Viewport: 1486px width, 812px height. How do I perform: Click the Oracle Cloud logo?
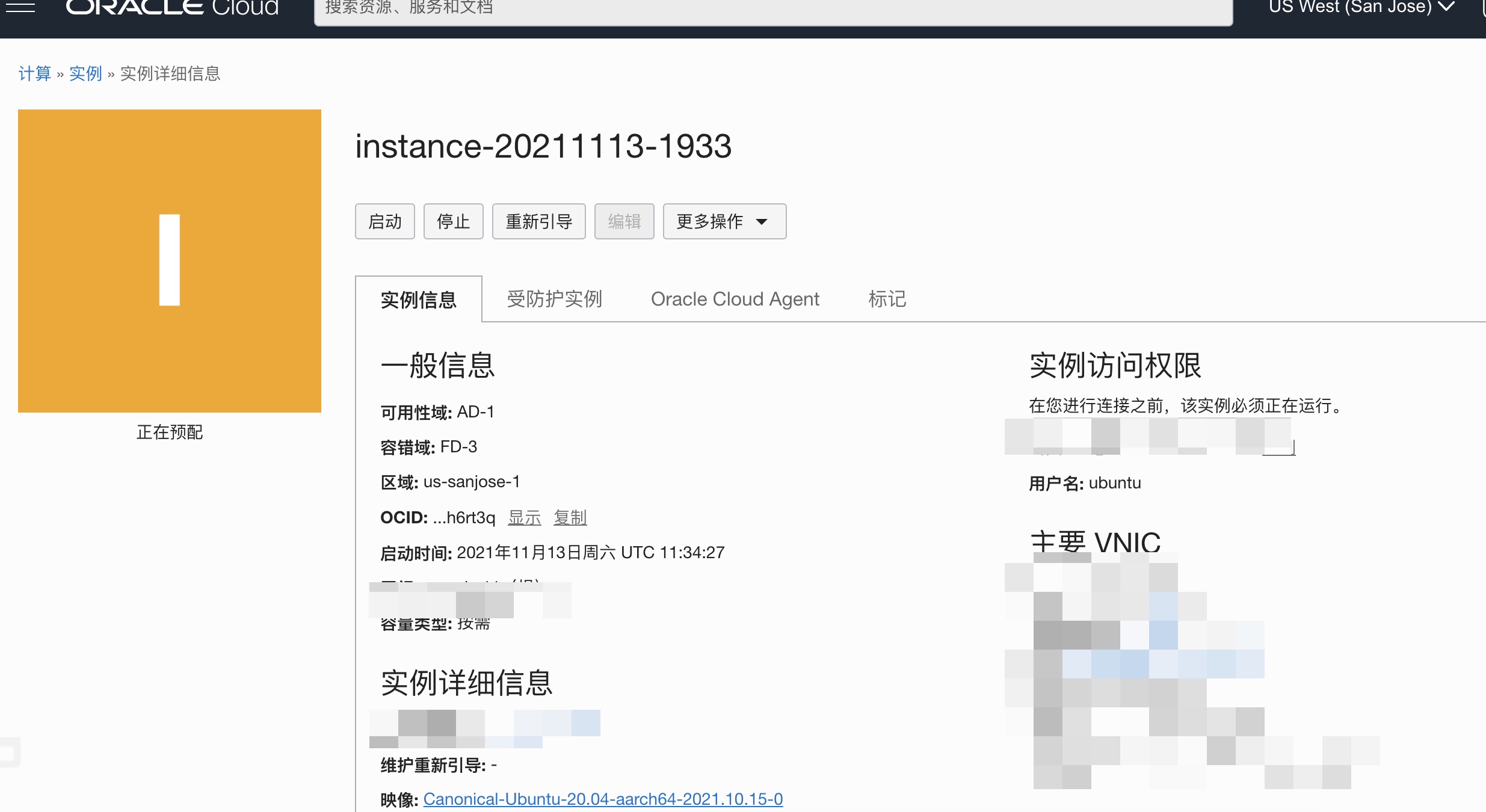point(172,7)
